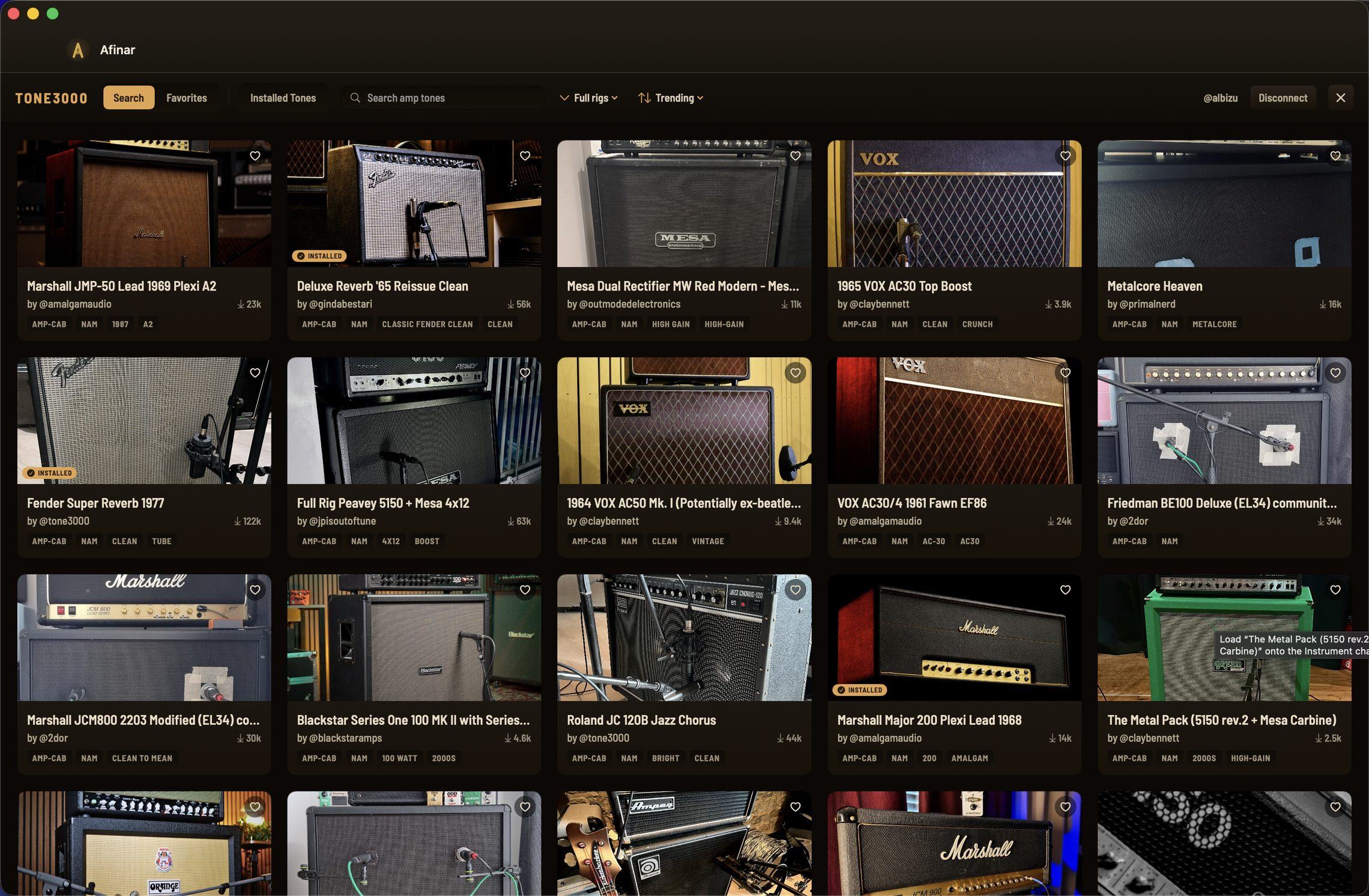Favorite the 1964 VOX AC50 Mk. I tone
This screenshot has height=896, width=1369.
point(795,373)
